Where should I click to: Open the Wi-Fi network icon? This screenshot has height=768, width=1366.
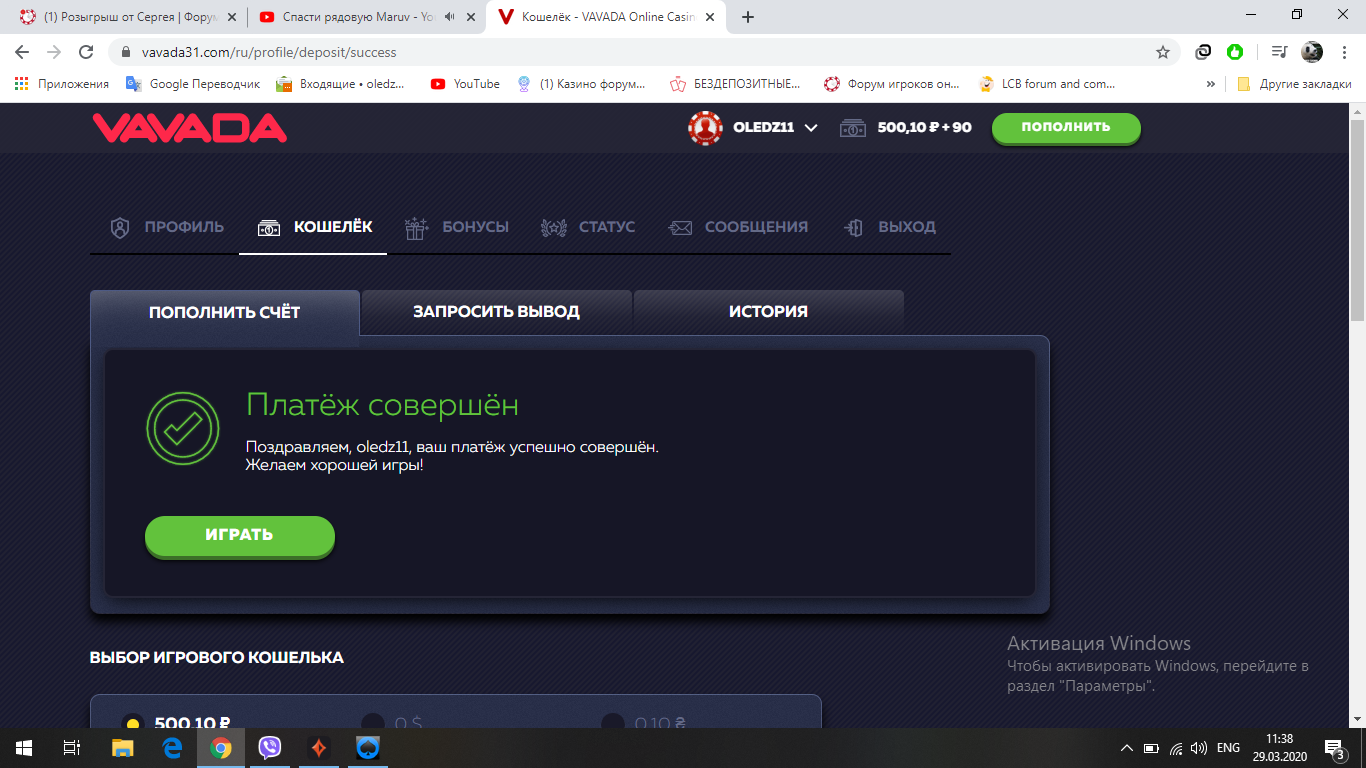coord(1176,748)
